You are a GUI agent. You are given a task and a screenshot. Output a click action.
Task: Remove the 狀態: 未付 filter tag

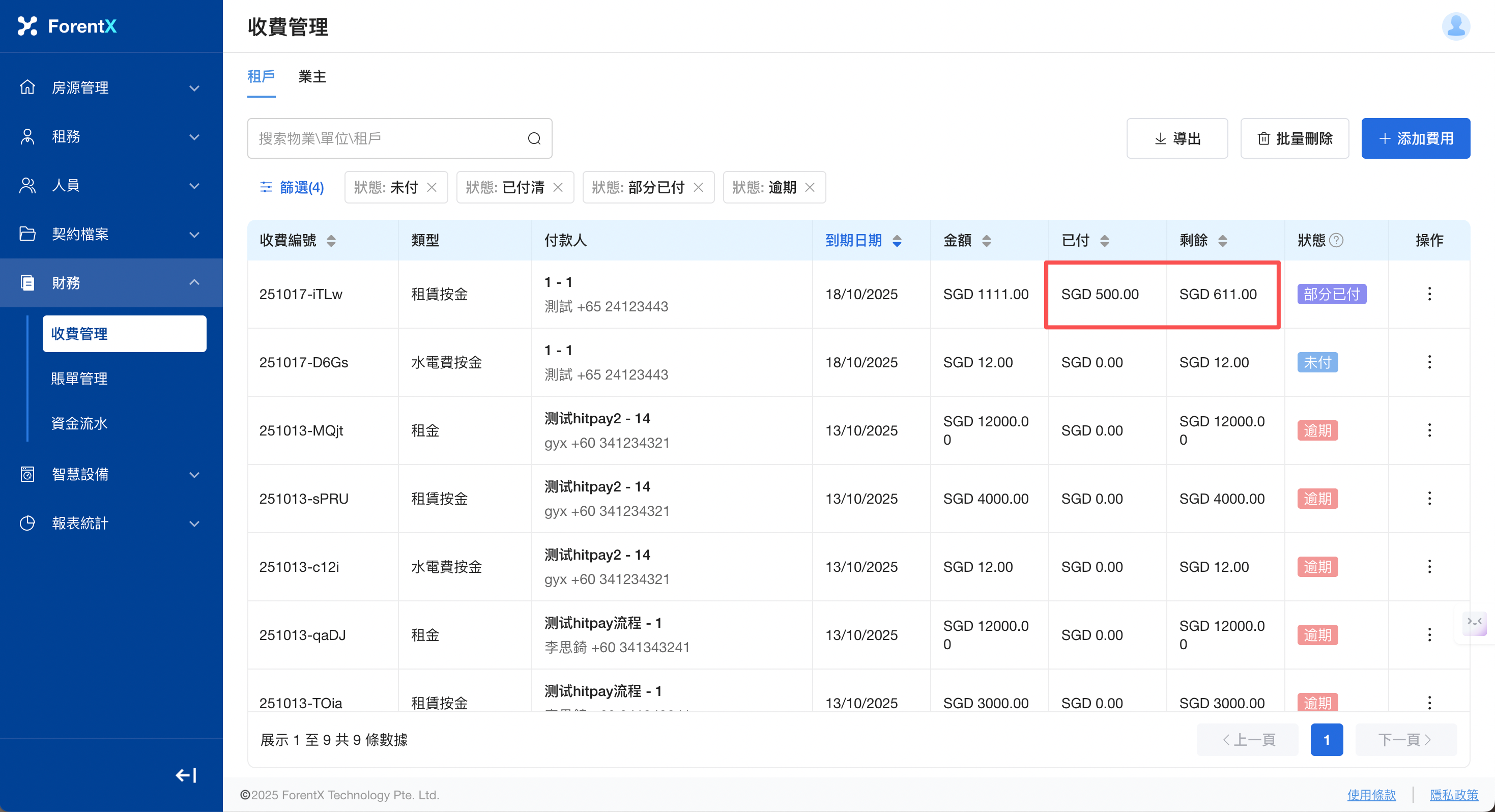pyautogui.click(x=432, y=187)
